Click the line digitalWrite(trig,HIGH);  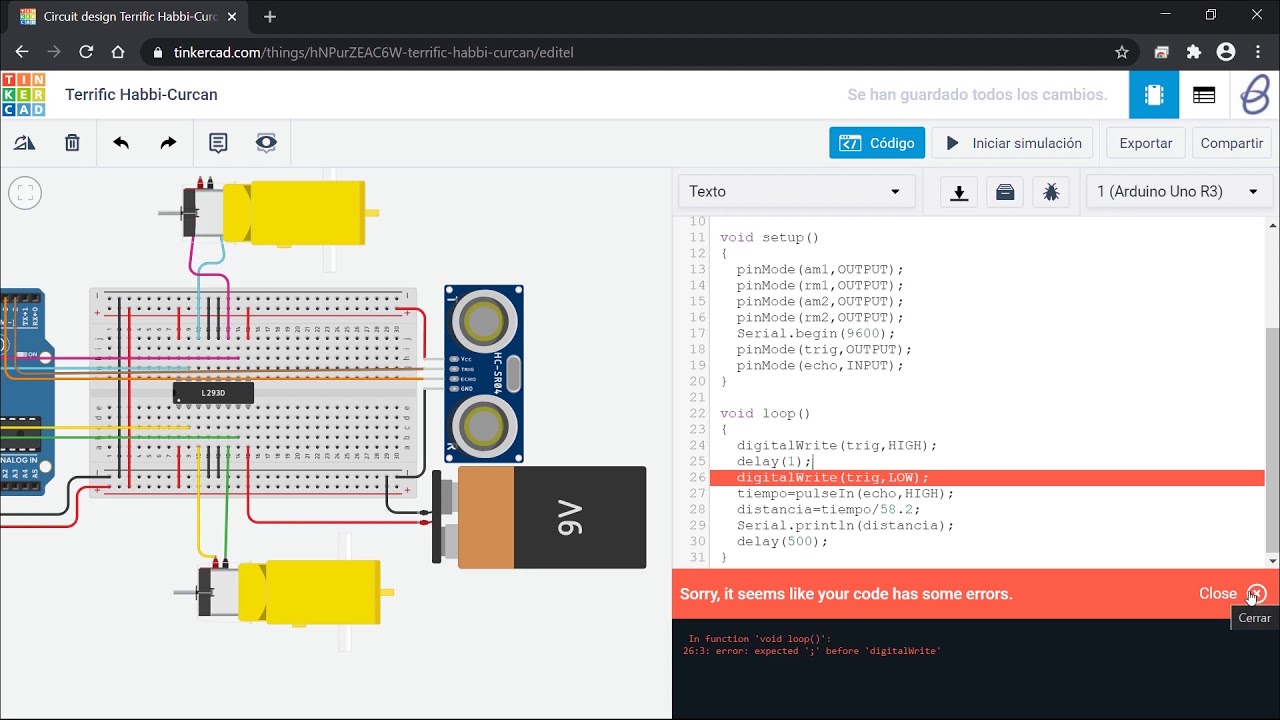pyautogui.click(x=837, y=446)
